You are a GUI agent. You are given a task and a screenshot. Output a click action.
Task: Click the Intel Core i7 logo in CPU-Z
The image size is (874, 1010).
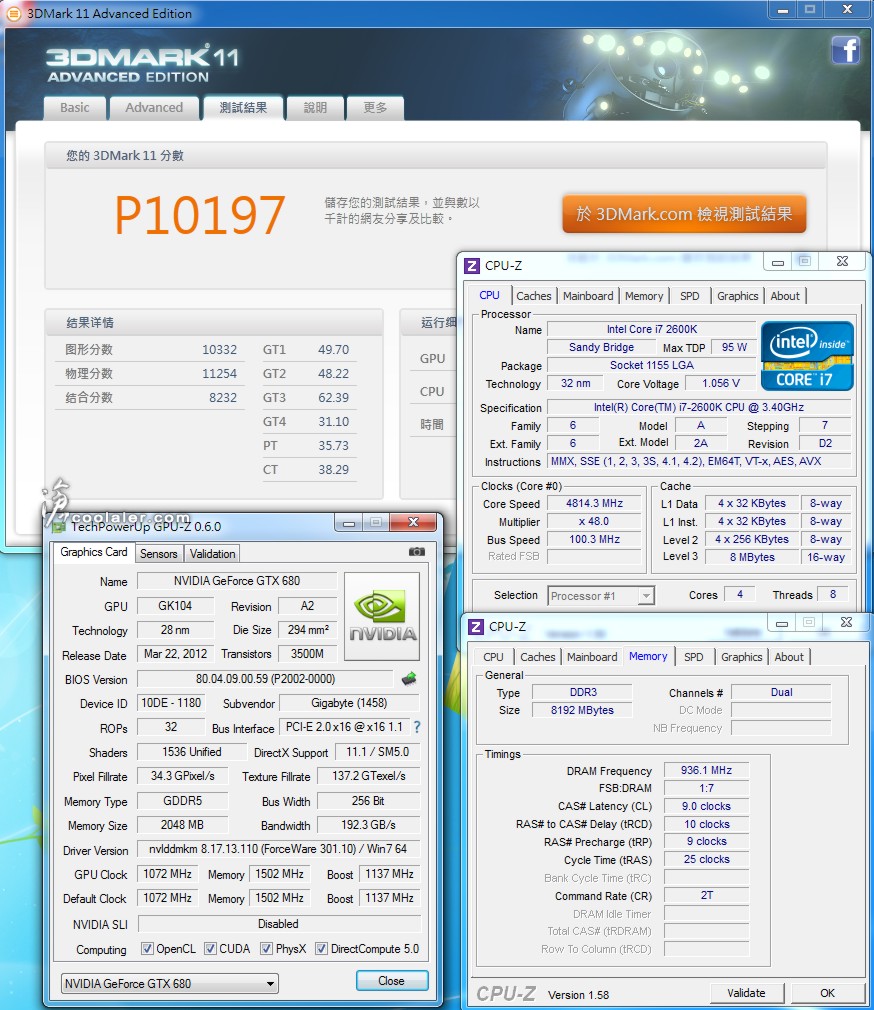(807, 356)
